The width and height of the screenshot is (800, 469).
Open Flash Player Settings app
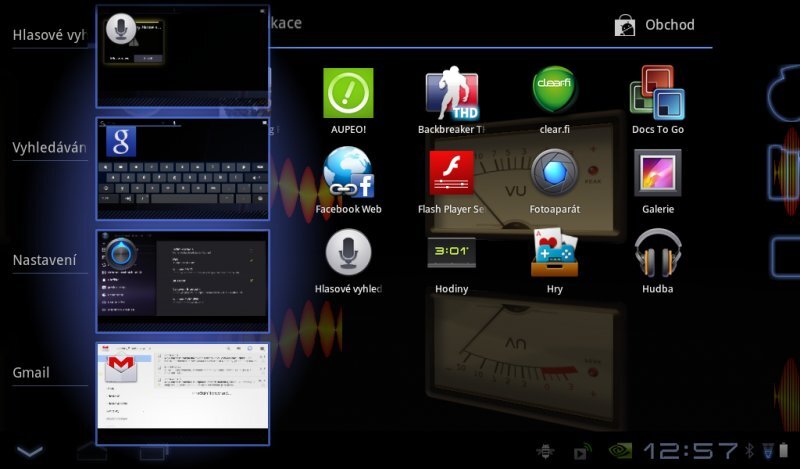click(452, 180)
